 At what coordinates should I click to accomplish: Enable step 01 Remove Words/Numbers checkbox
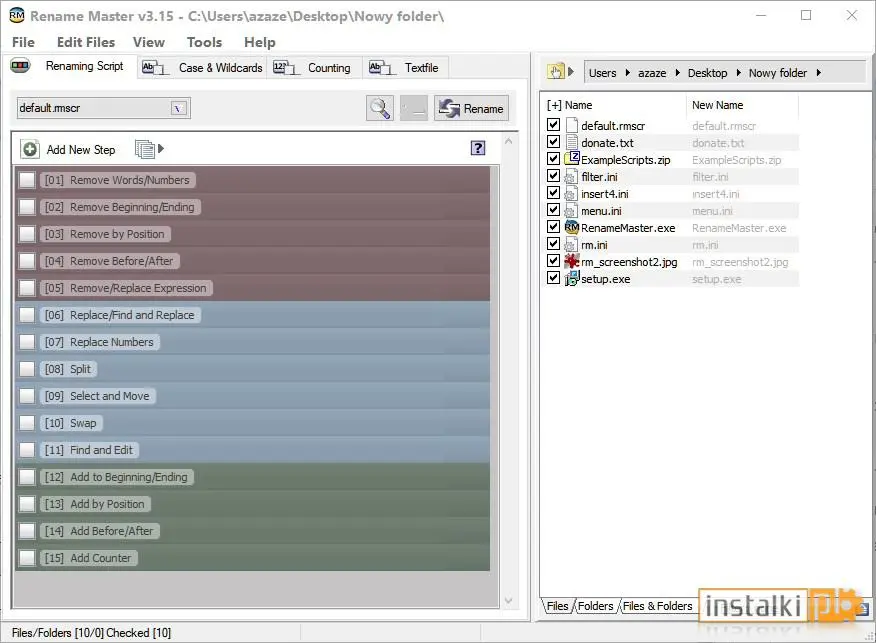click(27, 180)
